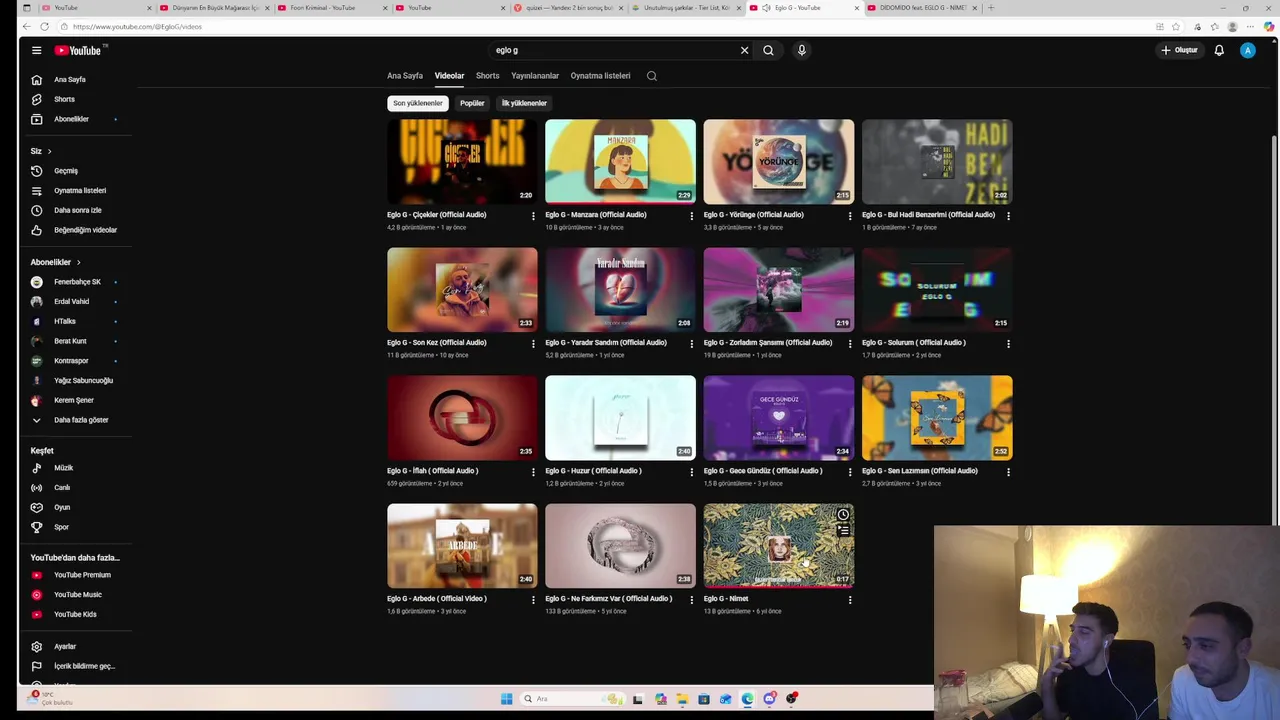The image size is (1280, 720).
Task: Click Watch Later clock on Nimet thumbnail
Action: click(x=843, y=515)
